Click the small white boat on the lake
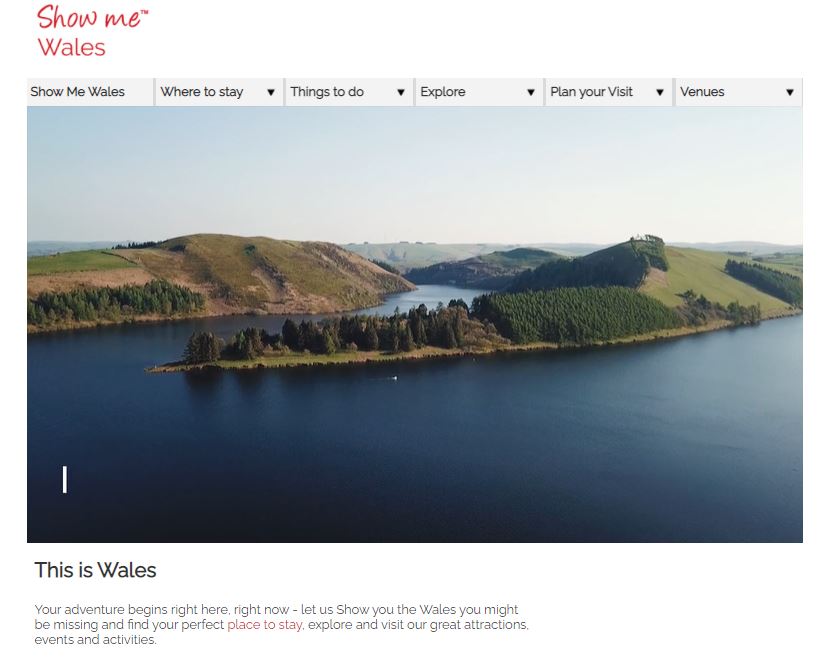The width and height of the screenshot is (822, 659). click(395, 377)
